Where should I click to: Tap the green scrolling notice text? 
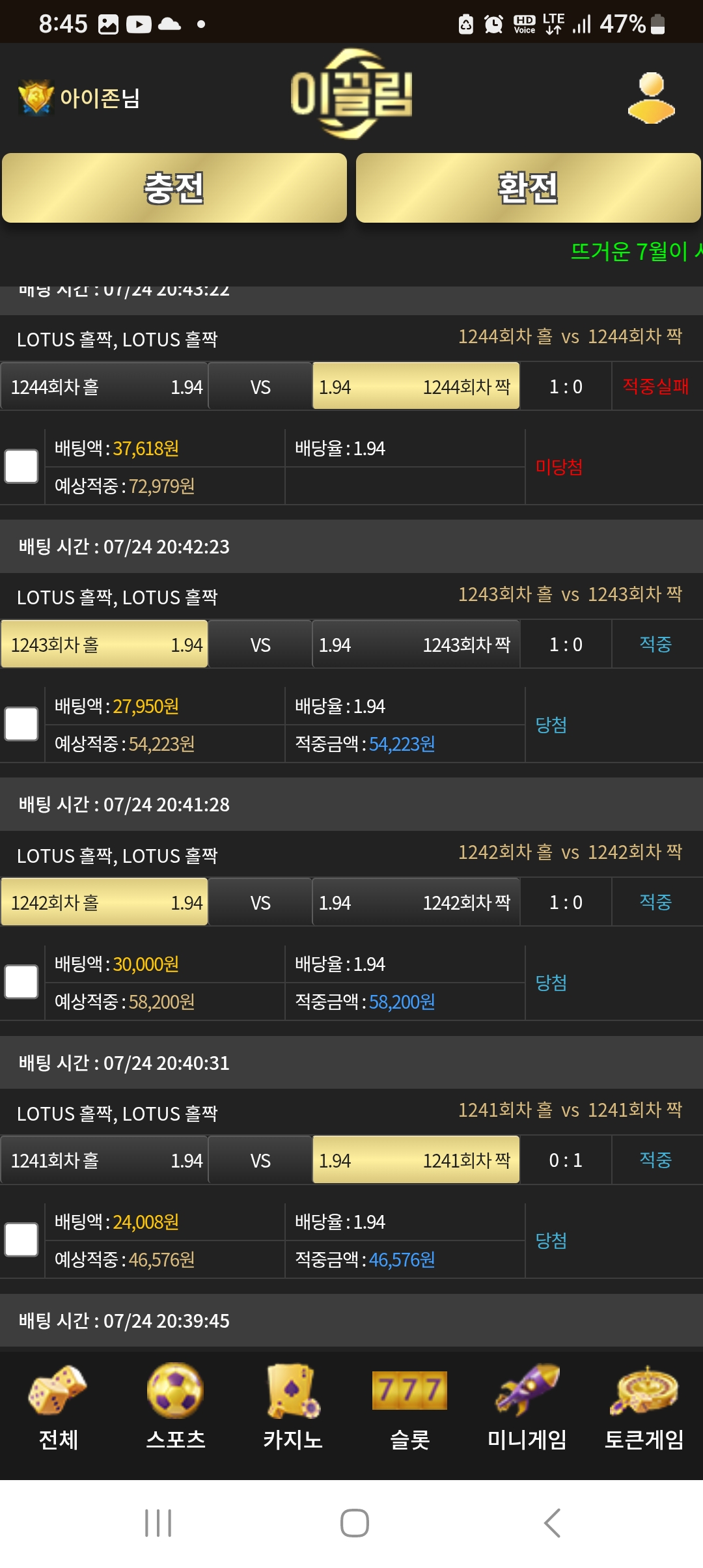click(636, 251)
